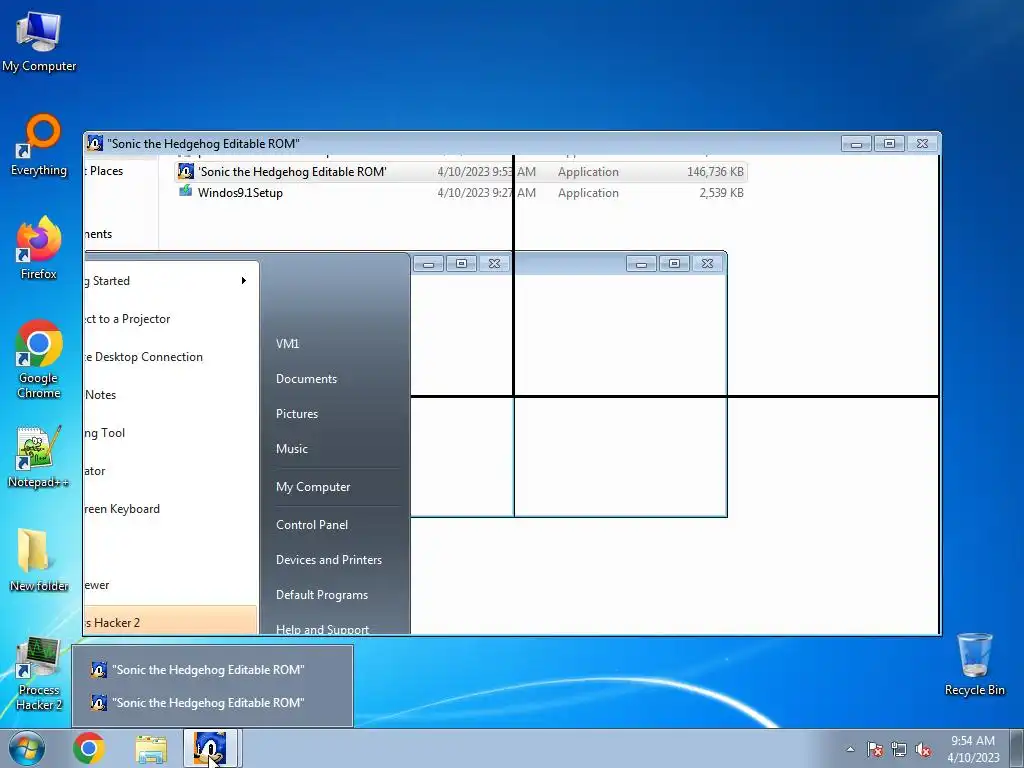Viewport: 1024px width, 768px height.
Task: Minimize the main Sonic ROM window
Action: (856, 143)
